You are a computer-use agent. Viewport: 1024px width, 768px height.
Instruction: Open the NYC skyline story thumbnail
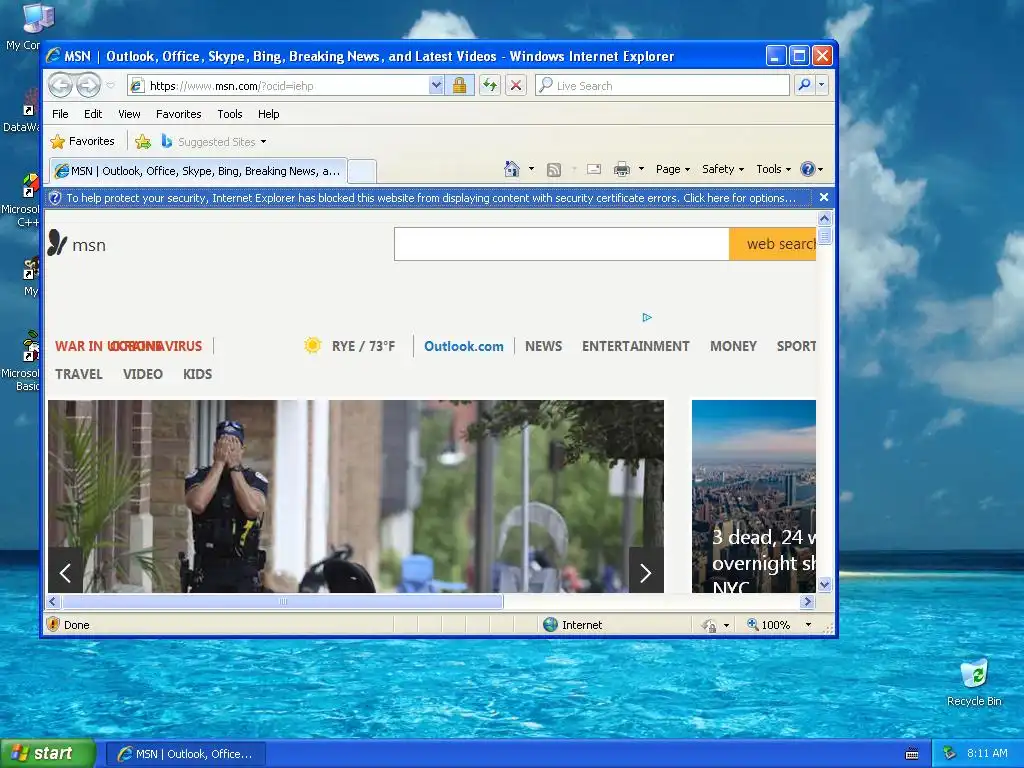point(754,496)
